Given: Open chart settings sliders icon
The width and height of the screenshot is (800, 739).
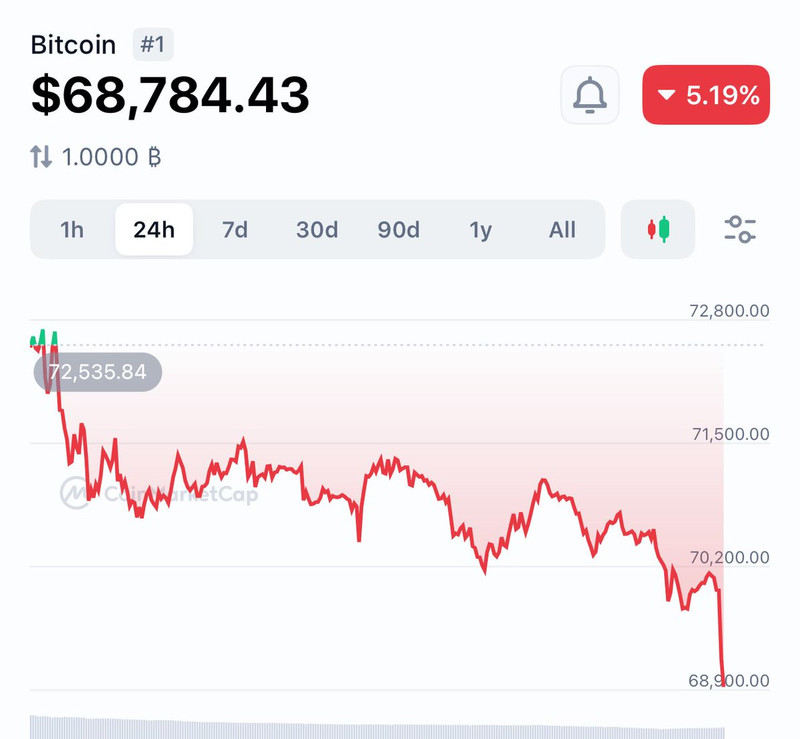Looking at the screenshot, I should pos(740,229).
